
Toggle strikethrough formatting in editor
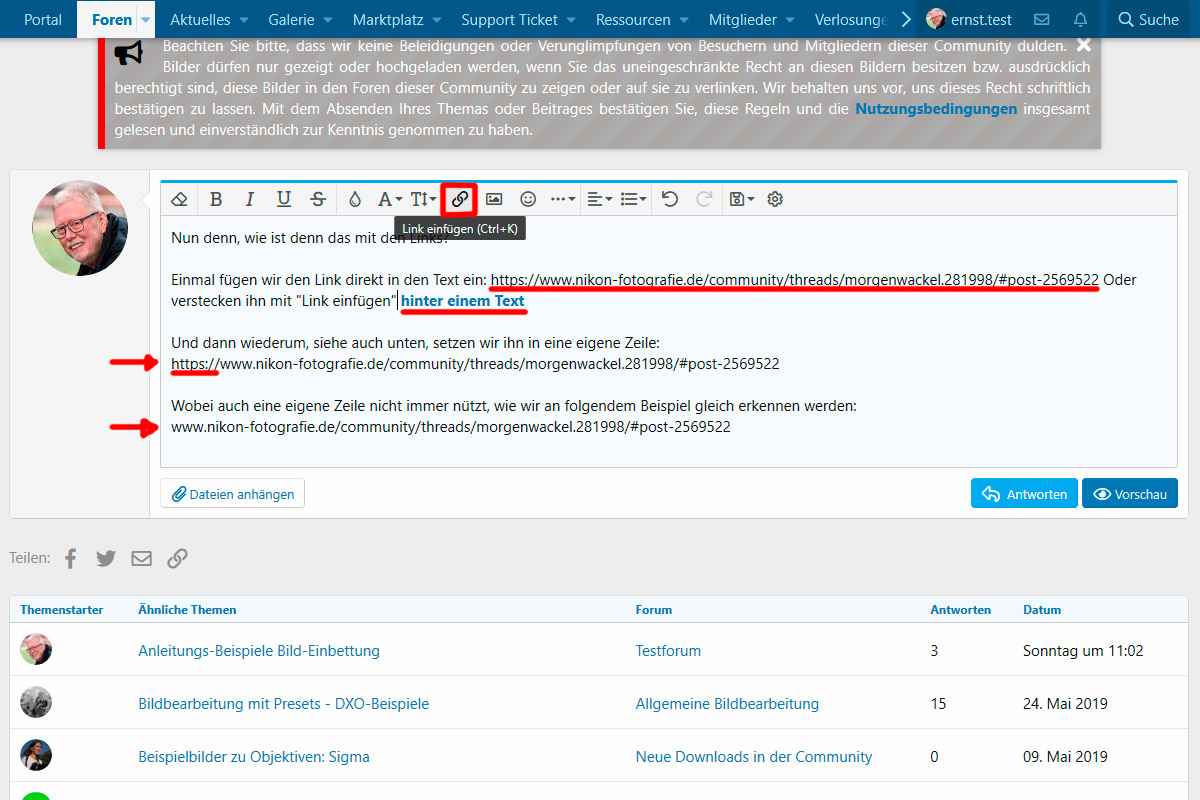point(318,199)
